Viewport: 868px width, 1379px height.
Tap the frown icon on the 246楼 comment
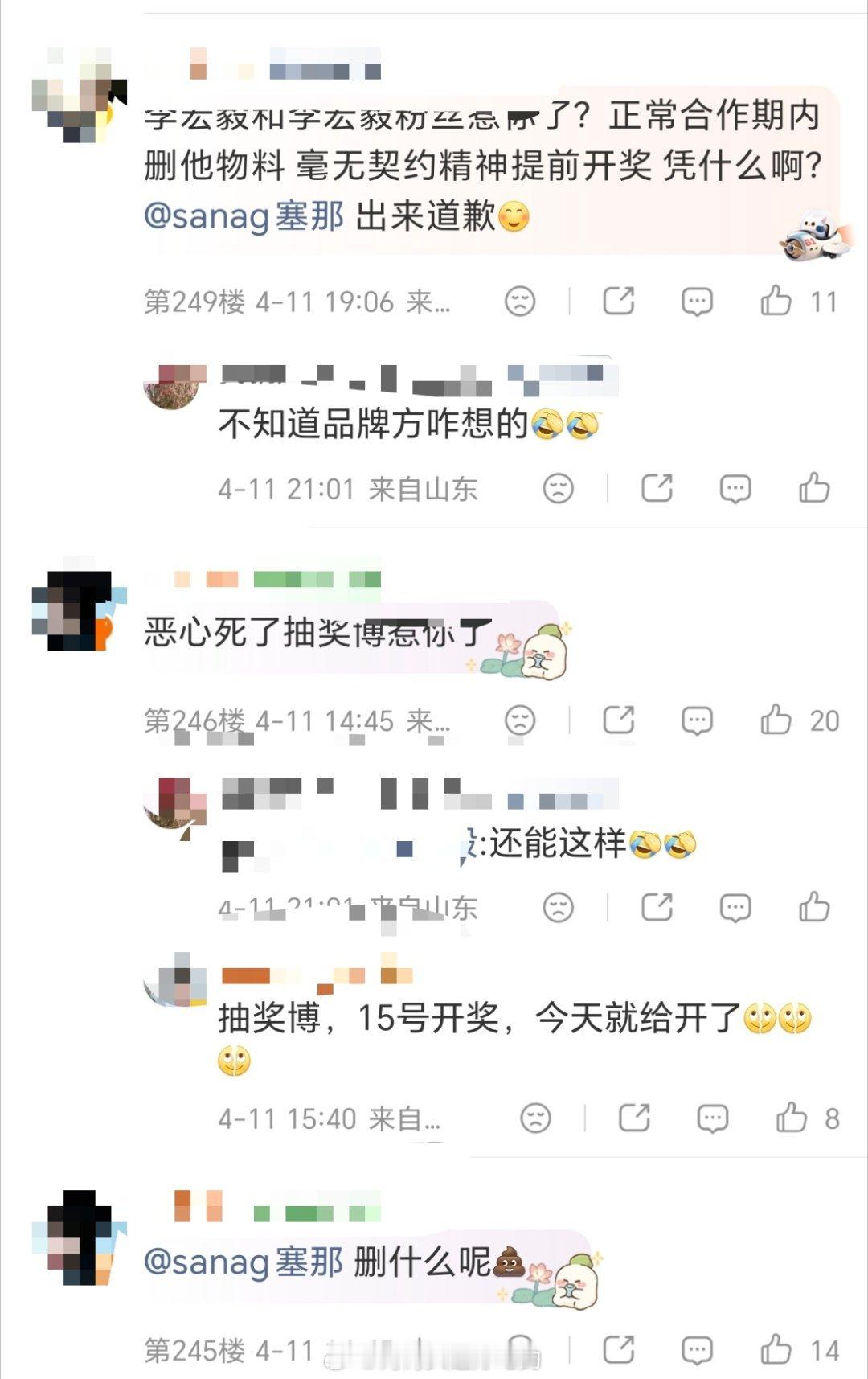coord(520,720)
